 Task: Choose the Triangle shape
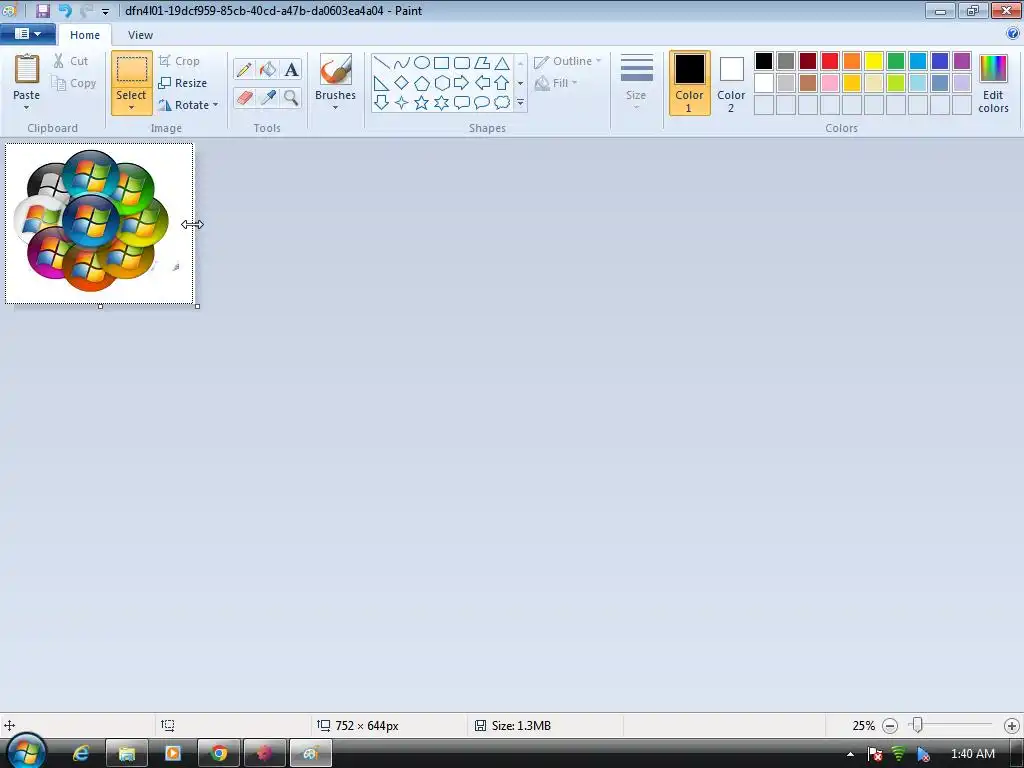502,63
